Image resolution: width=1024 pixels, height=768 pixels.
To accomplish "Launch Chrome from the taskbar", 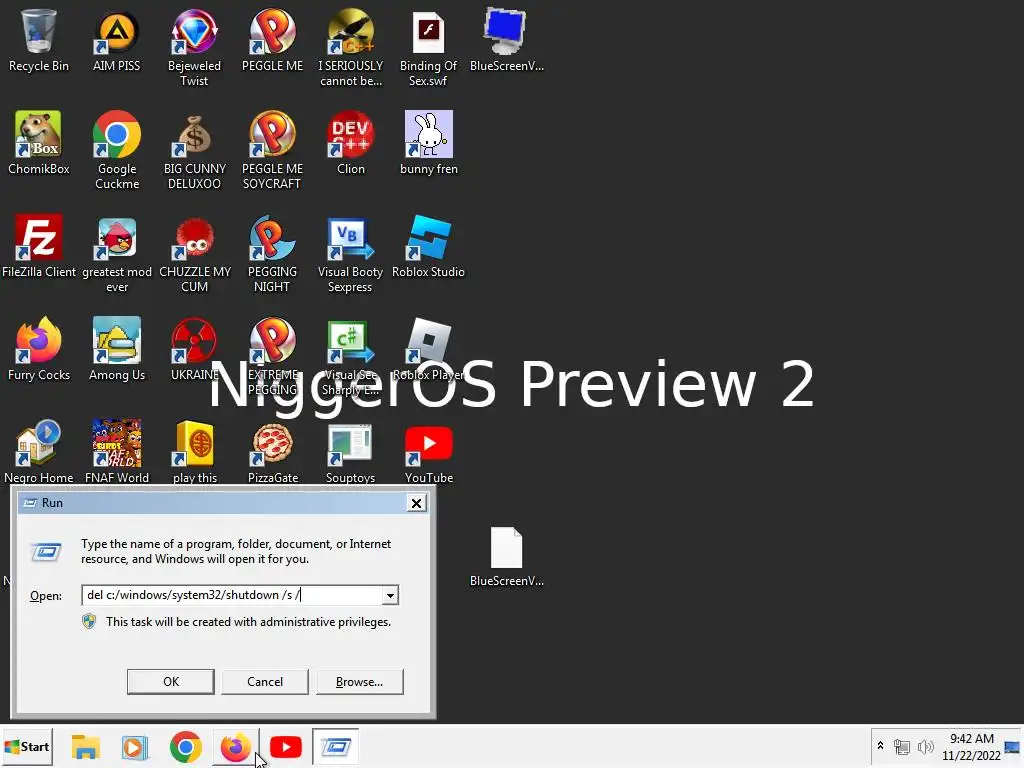I will (x=185, y=746).
